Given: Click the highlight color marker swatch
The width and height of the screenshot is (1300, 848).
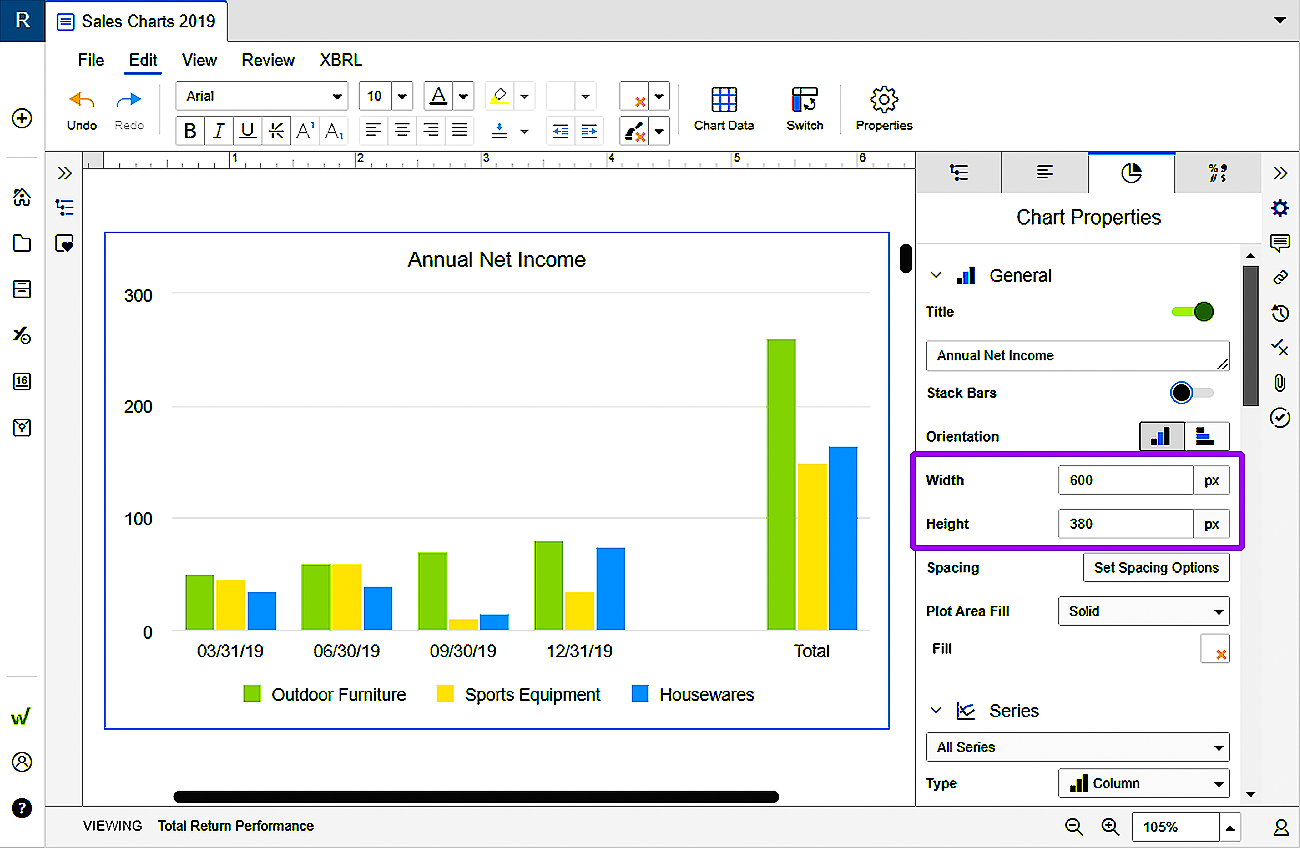Looking at the screenshot, I should pos(500,96).
